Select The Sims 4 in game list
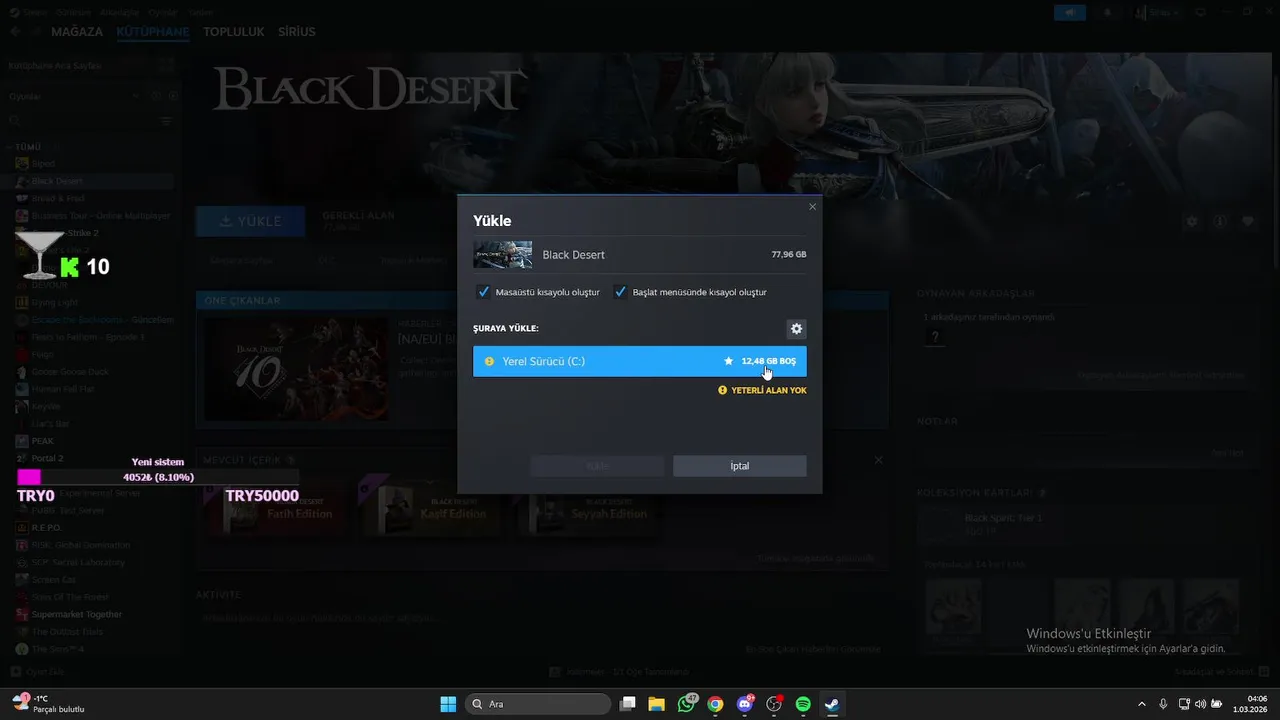1280x720 pixels. point(58,649)
